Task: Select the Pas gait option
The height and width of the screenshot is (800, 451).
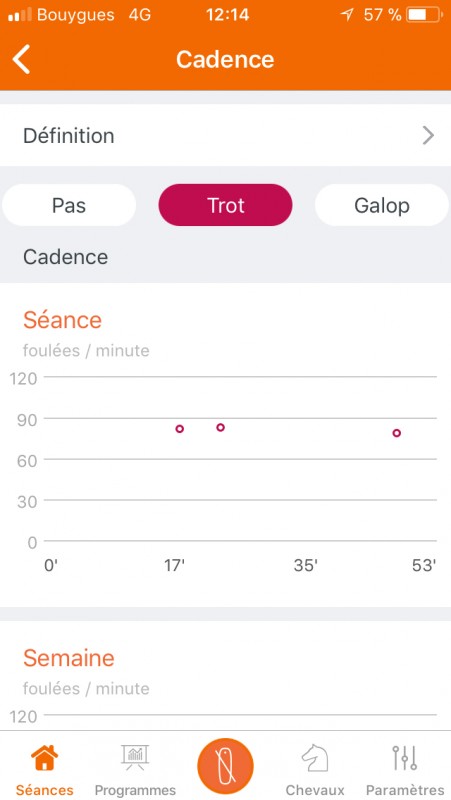Action: click(69, 205)
